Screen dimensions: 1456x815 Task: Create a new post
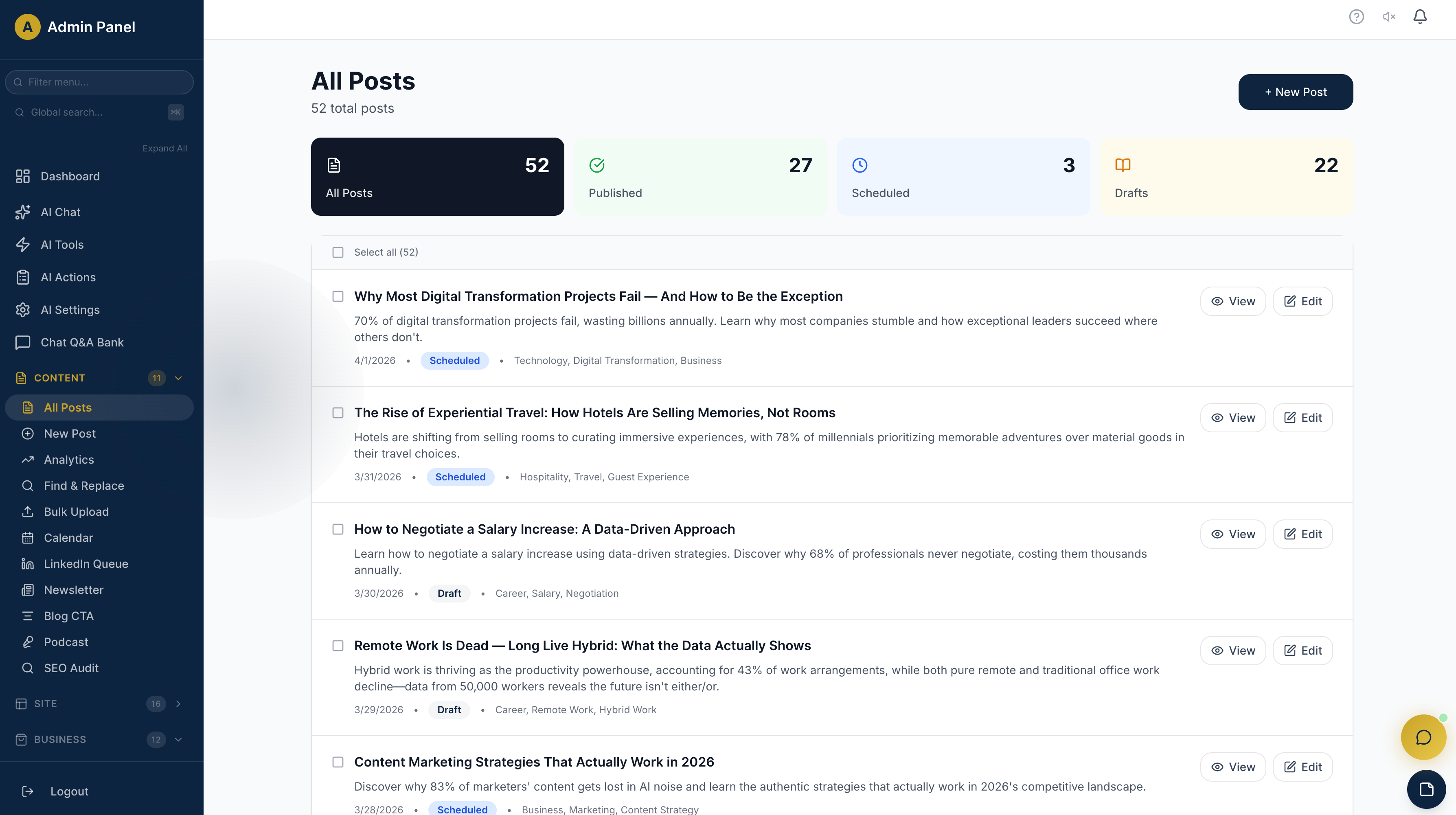click(1296, 92)
